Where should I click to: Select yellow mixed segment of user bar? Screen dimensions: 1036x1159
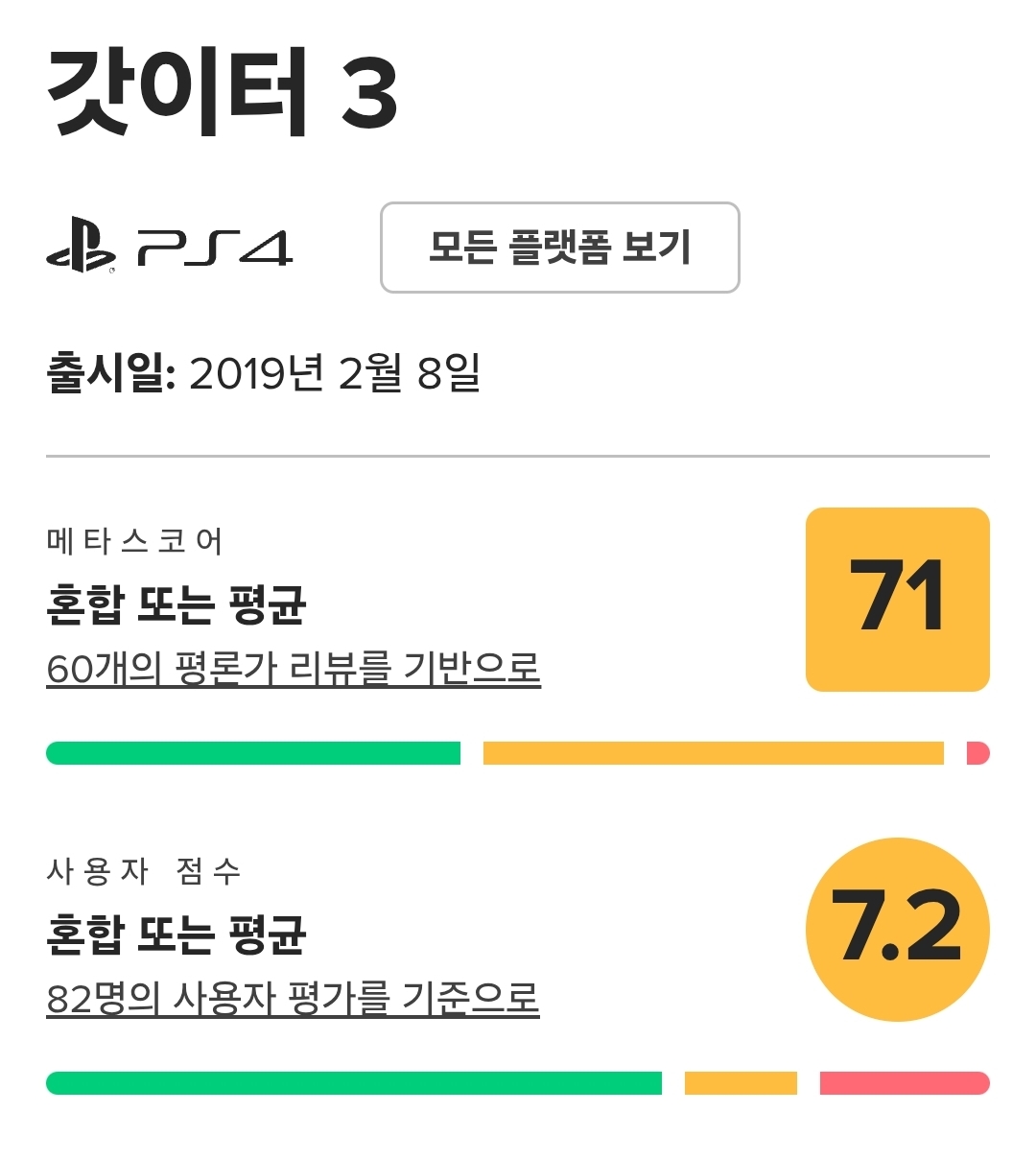[741, 1083]
